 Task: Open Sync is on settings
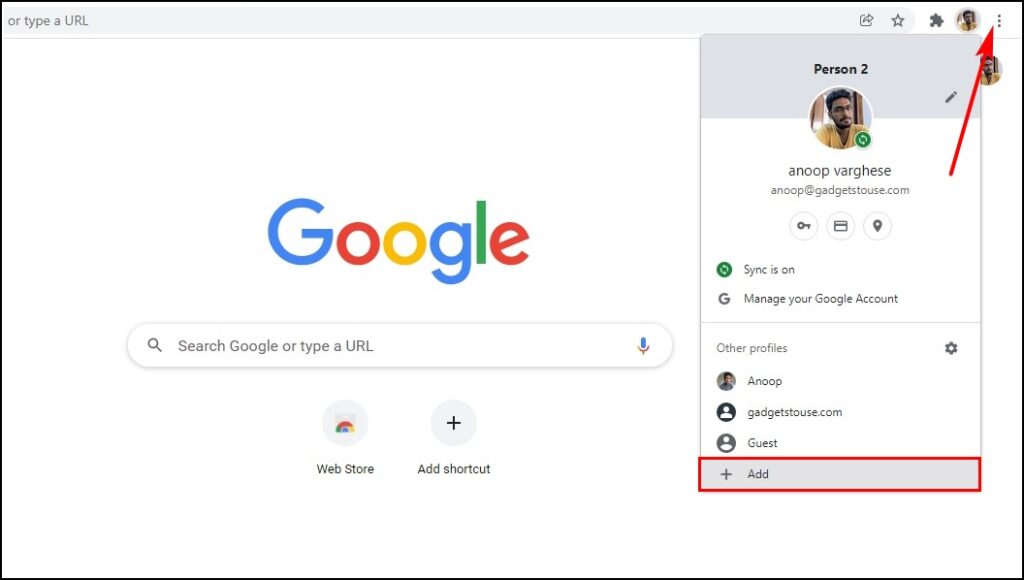point(840,269)
